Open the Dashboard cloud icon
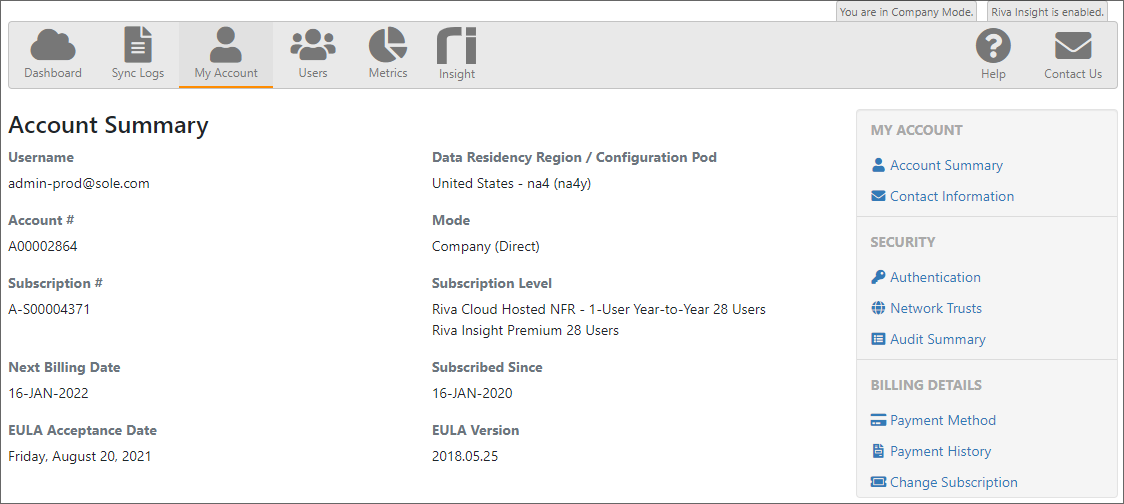Screen dimensions: 1124x504 tap(52, 45)
